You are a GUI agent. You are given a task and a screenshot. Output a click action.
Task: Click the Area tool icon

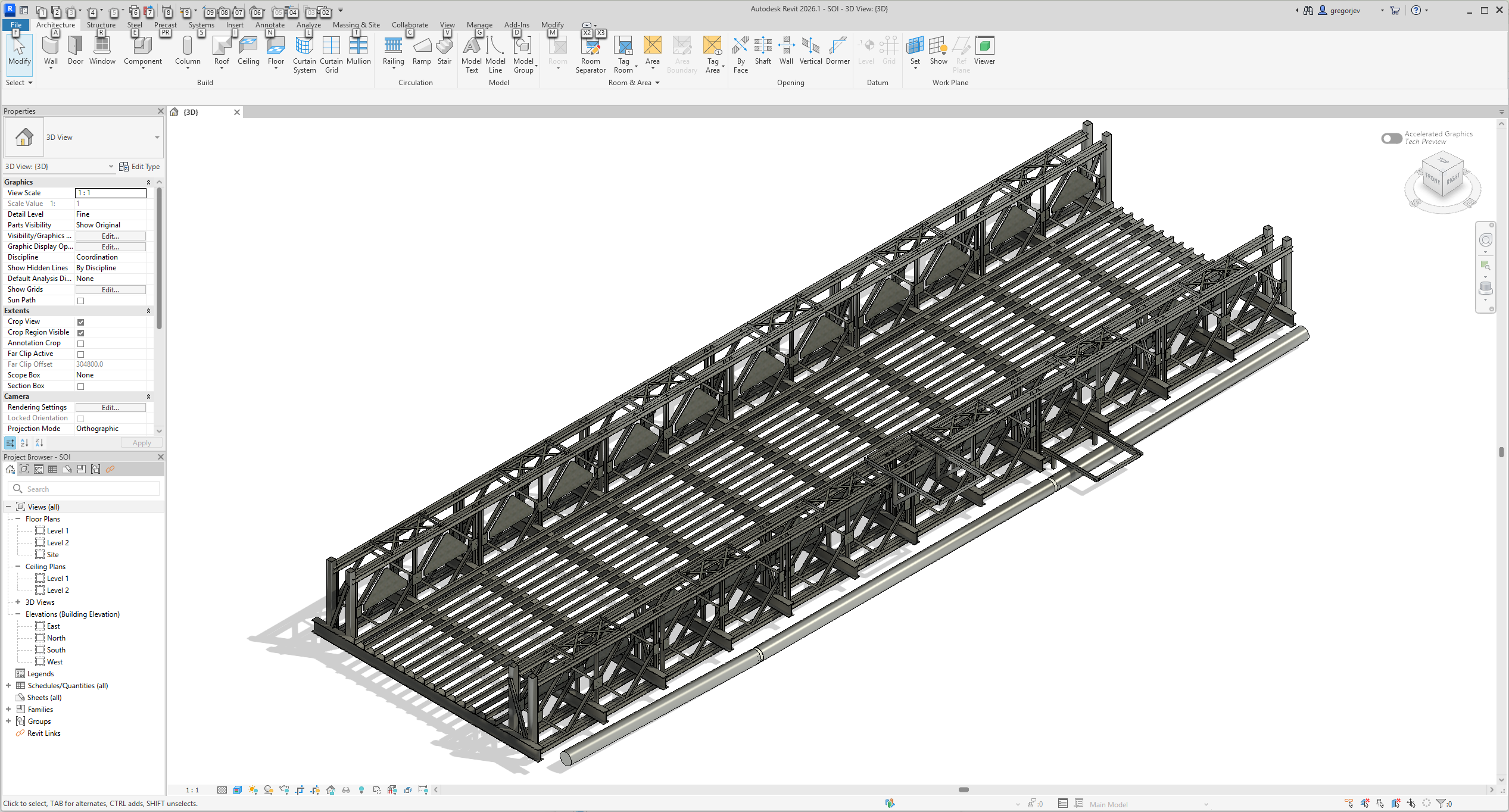click(x=653, y=45)
